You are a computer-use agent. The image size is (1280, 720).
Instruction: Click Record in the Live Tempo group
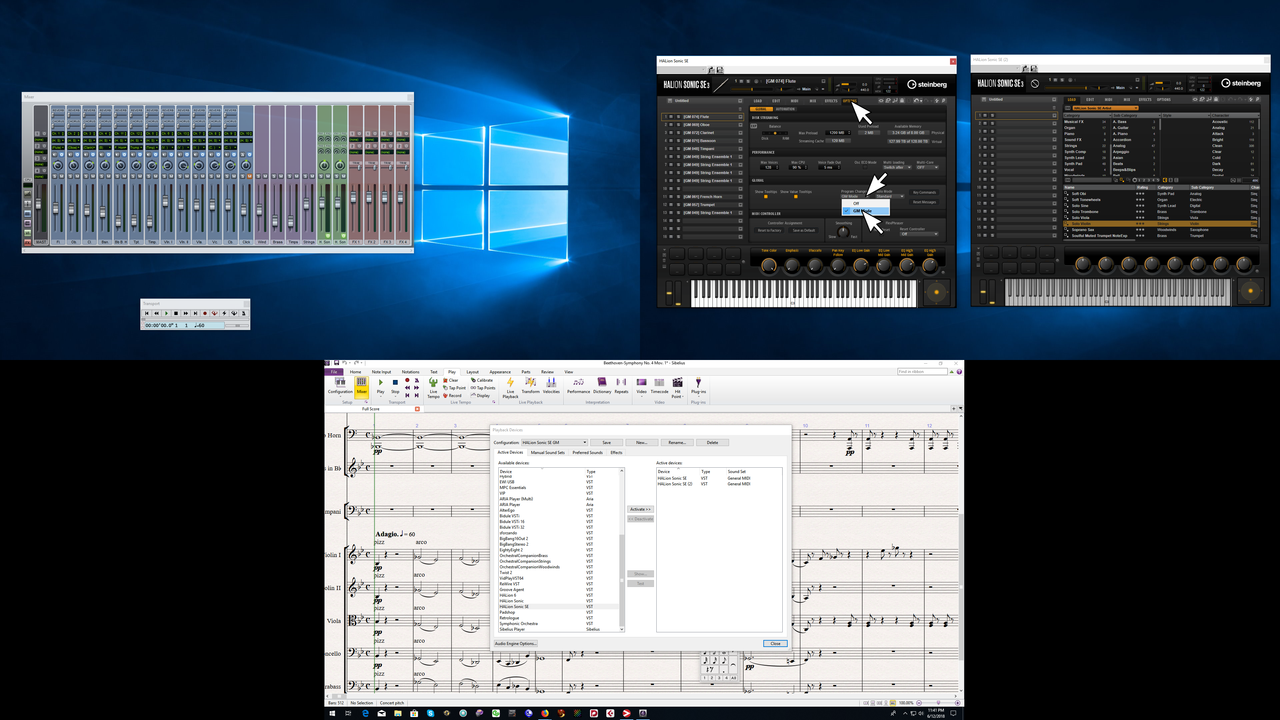point(452,396)
